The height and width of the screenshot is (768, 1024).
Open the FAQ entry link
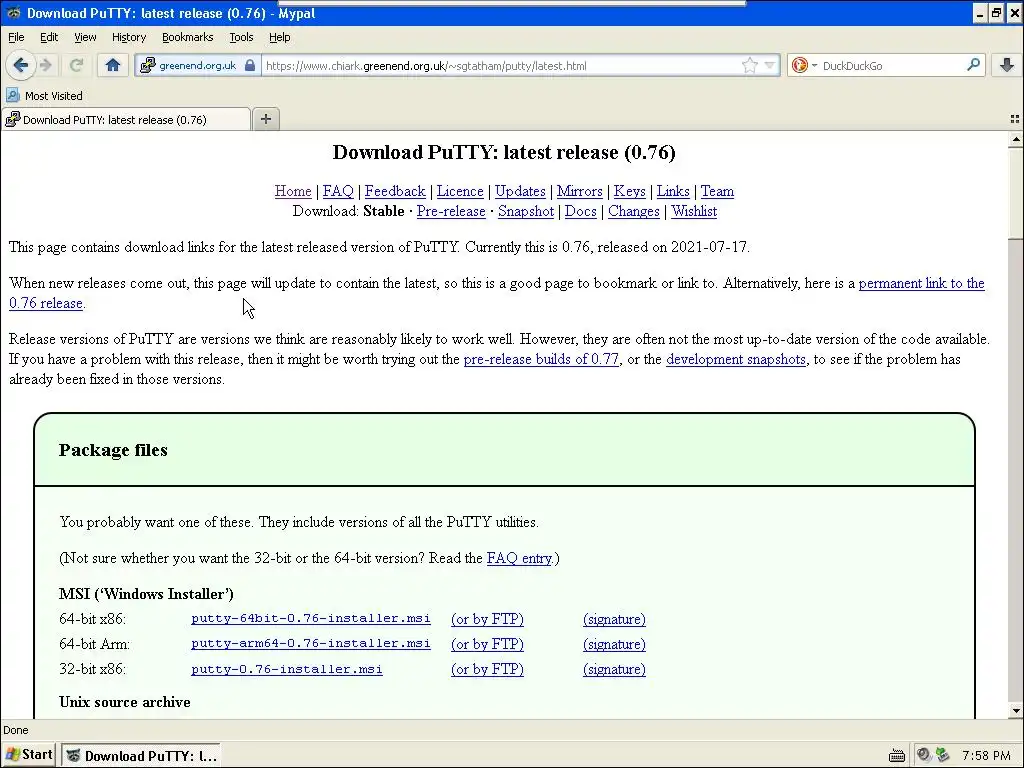(x=519, y=558)
